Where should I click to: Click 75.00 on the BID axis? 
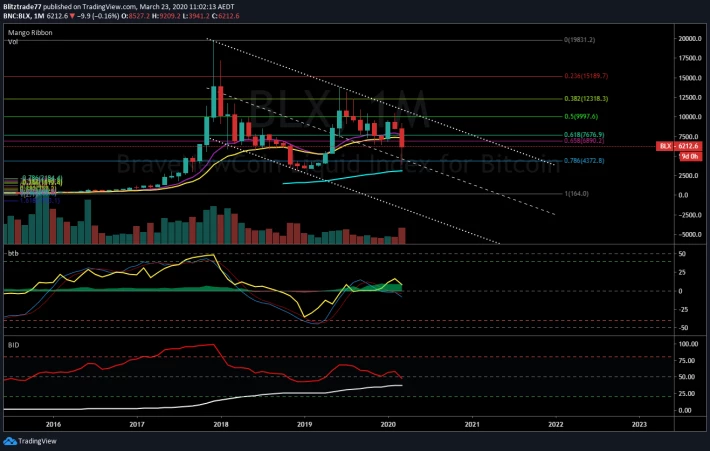pos(688,361)
